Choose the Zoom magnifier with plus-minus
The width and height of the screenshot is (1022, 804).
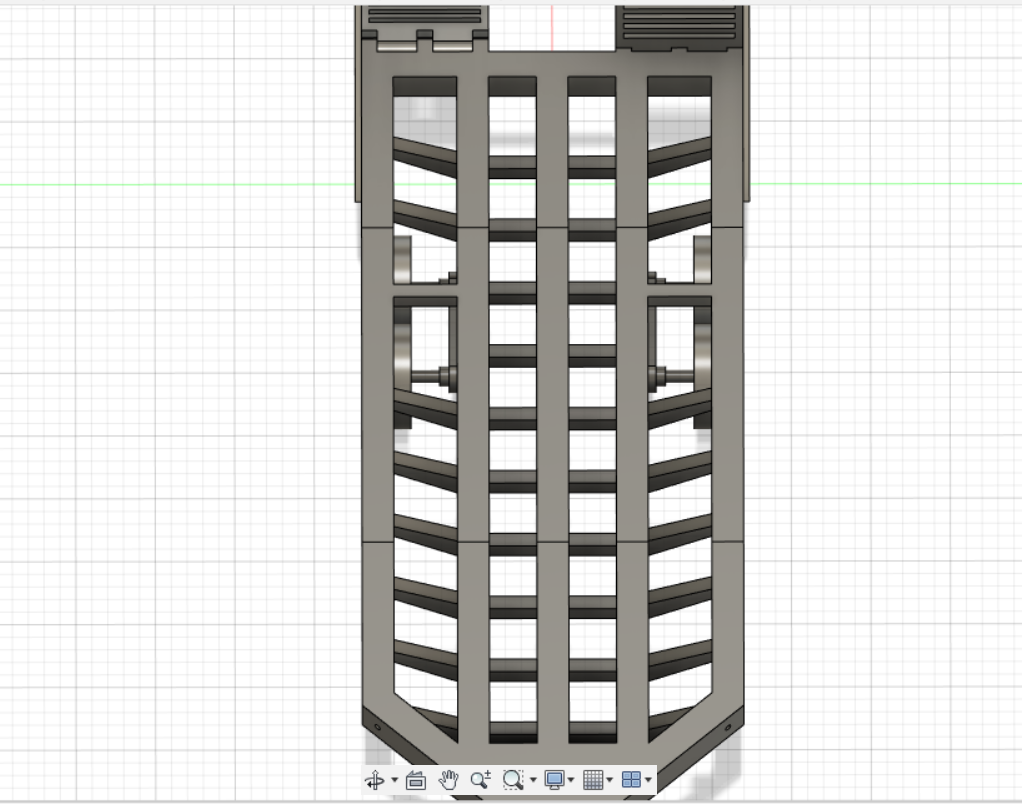(480, 779)
